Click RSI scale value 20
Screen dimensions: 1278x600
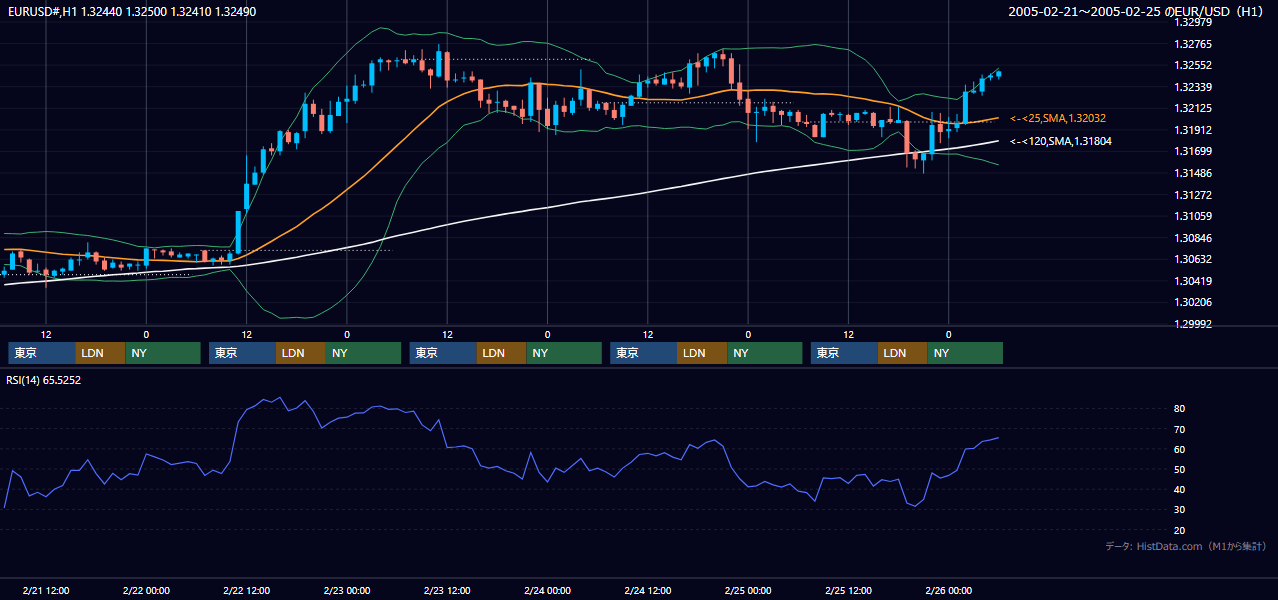[1180, 530]
